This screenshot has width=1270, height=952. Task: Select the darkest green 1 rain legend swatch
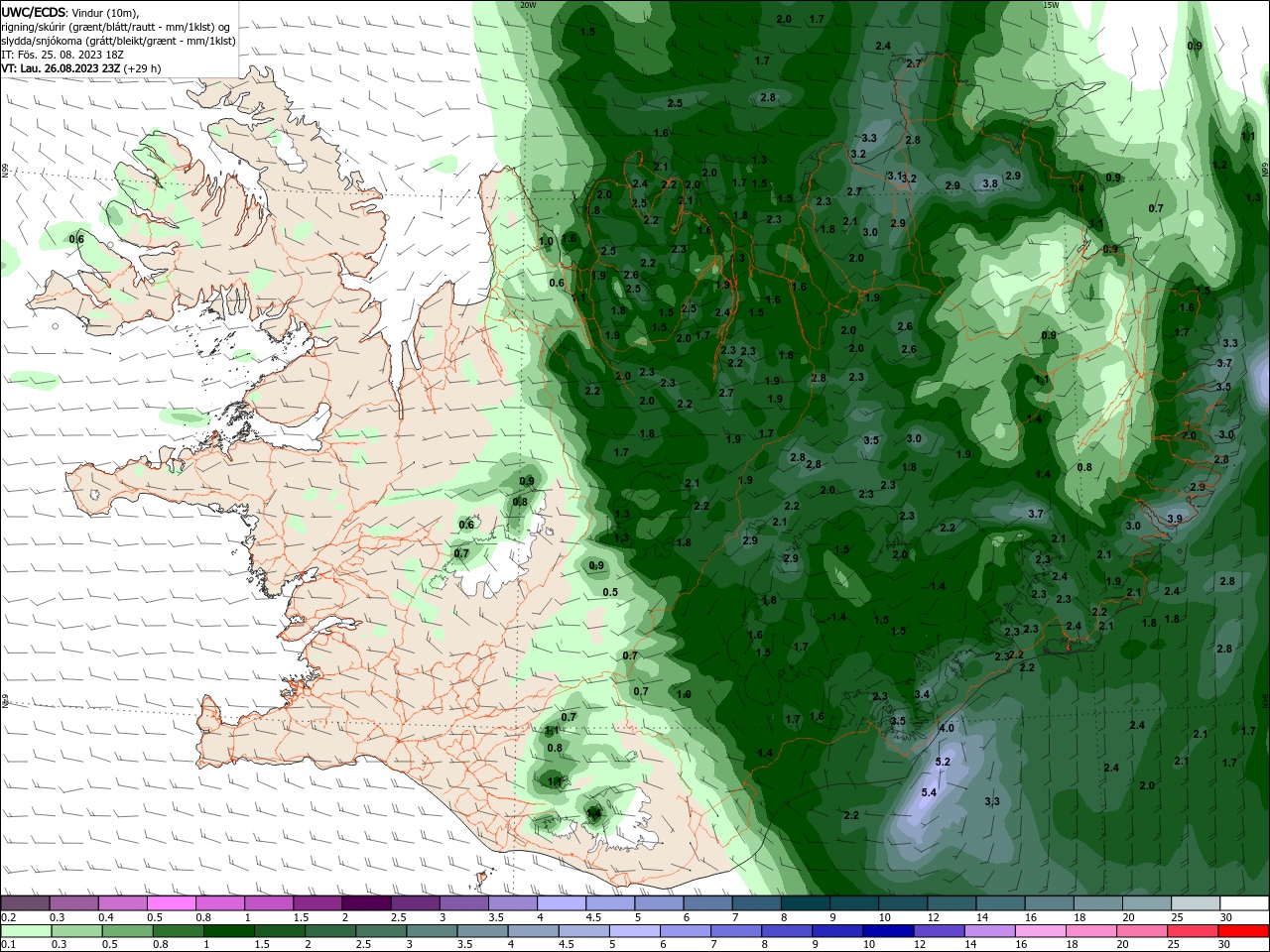coord(228,931)
